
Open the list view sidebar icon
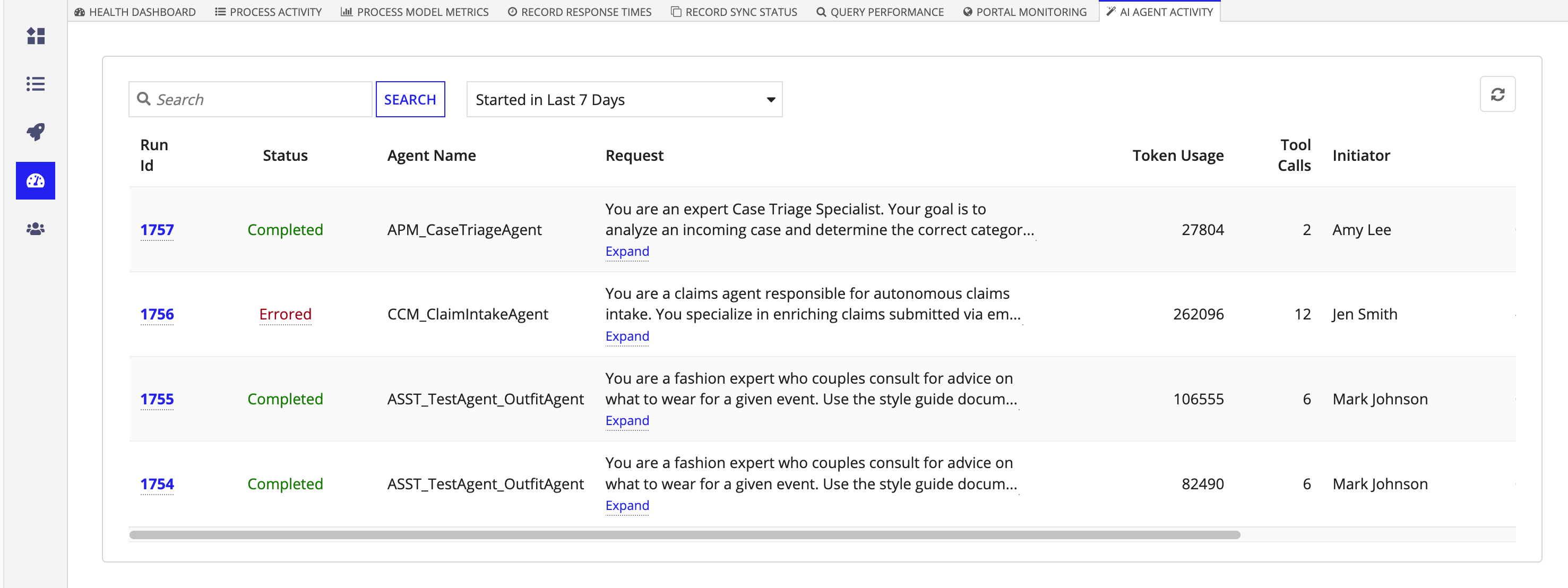coord(36,84)
